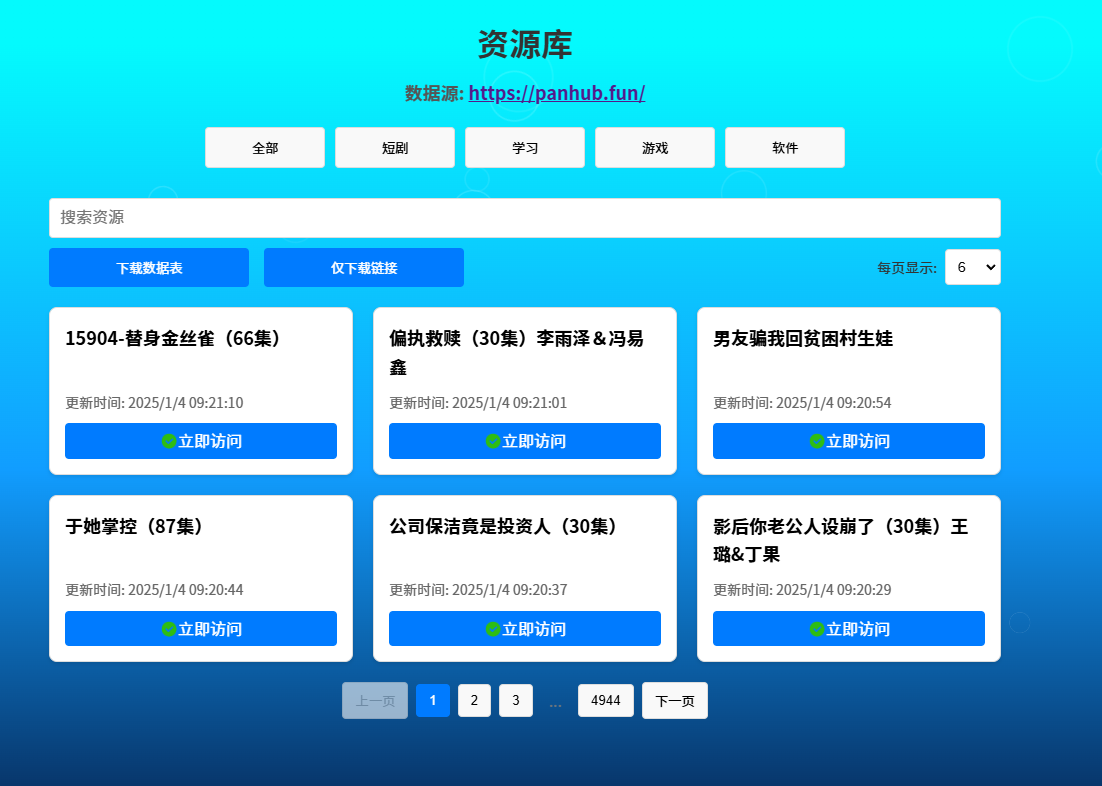The width and height of the screenshot is (1102, 786).
Task: Click green check icon on 偏执救赎 card
Action: [493, 441]
